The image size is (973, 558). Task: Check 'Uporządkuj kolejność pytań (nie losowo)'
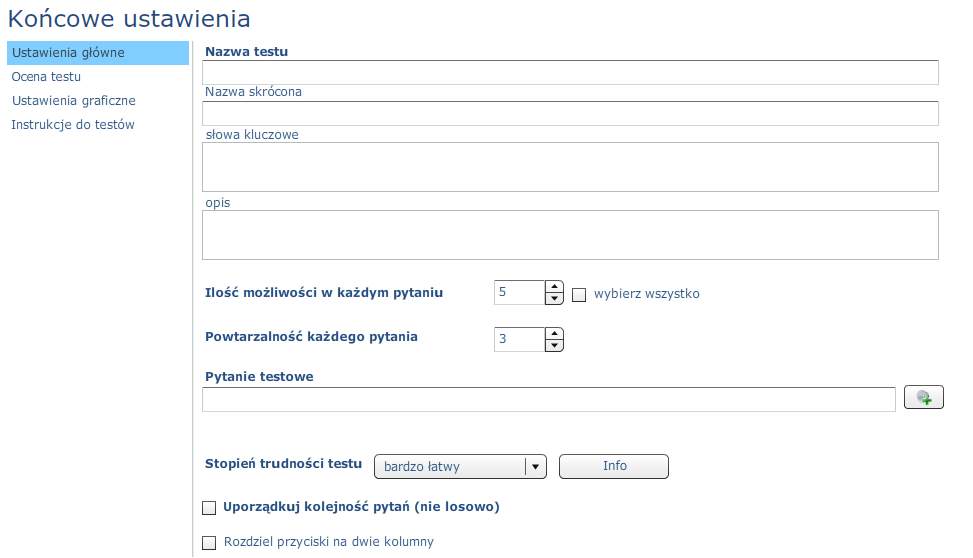click(209, 508)
